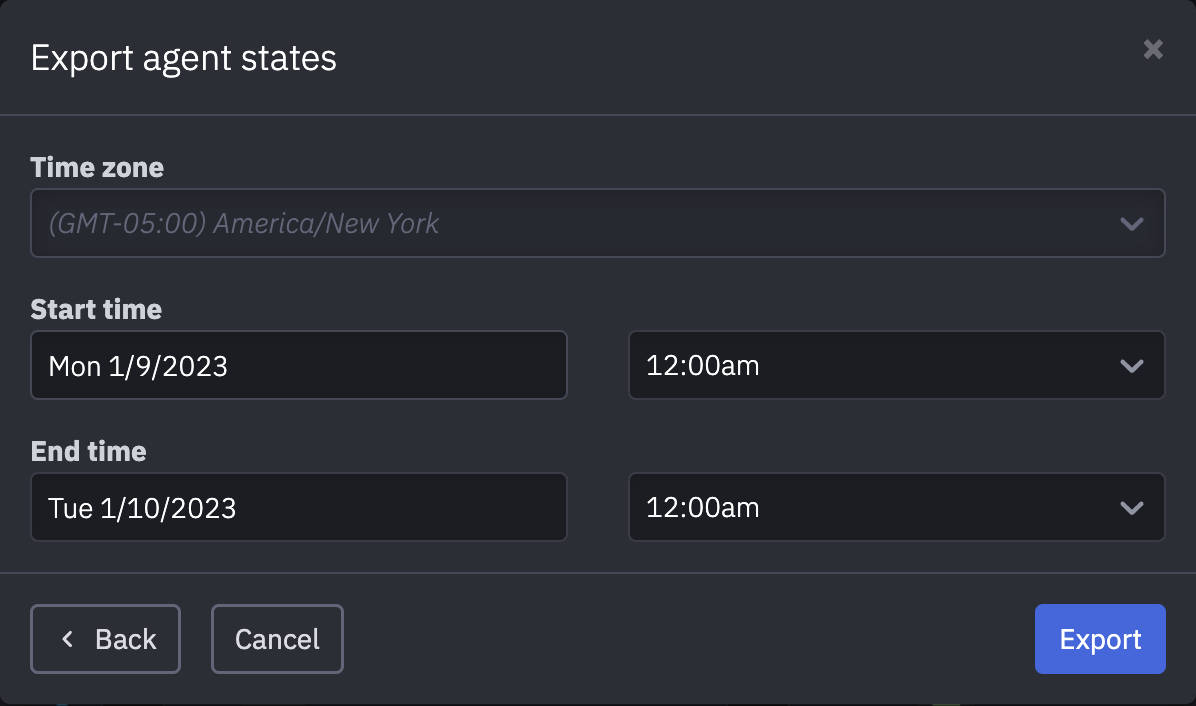Screen dimensions: 1196x706
Task: Click the Mon 1/9/2023 start date field
Action: pos(298,366)
